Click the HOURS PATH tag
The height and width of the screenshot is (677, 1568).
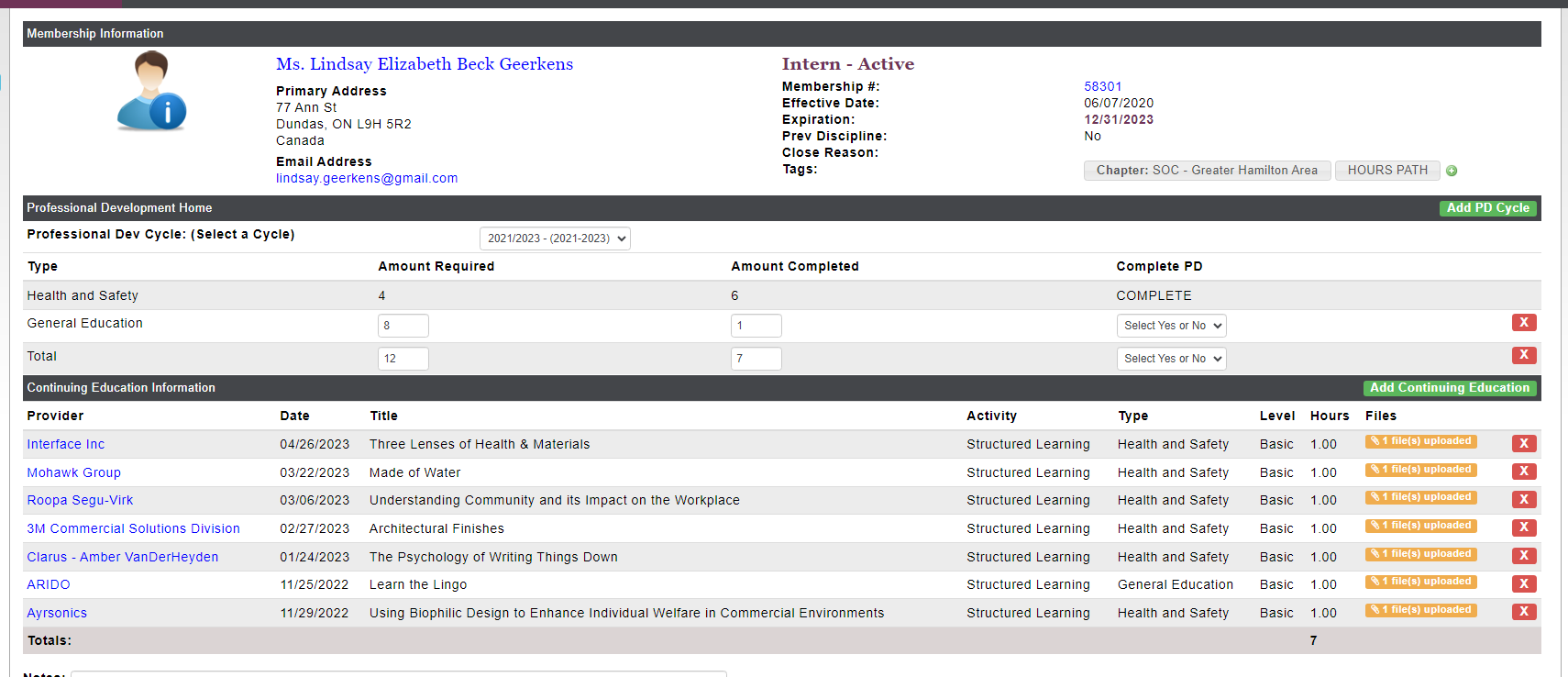(x=1387, y=171)
